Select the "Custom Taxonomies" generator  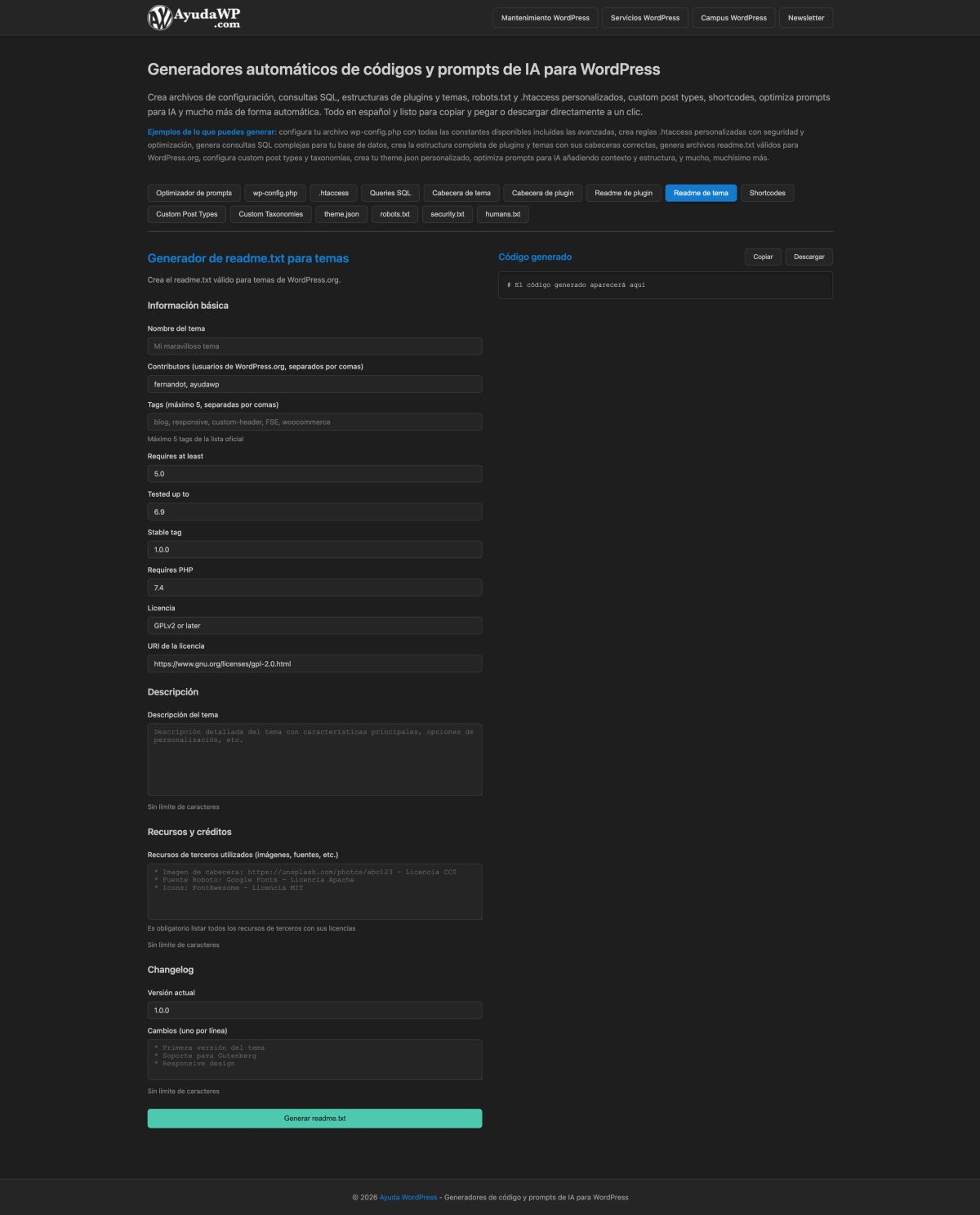tap(270, 213)
